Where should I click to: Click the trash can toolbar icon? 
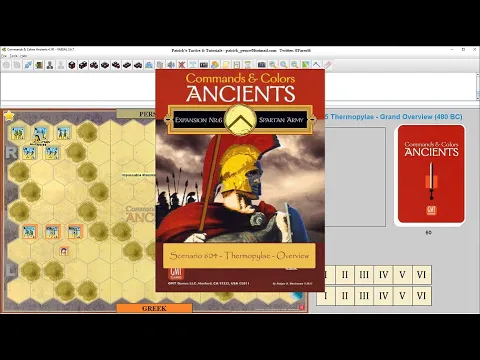[160, 65]
